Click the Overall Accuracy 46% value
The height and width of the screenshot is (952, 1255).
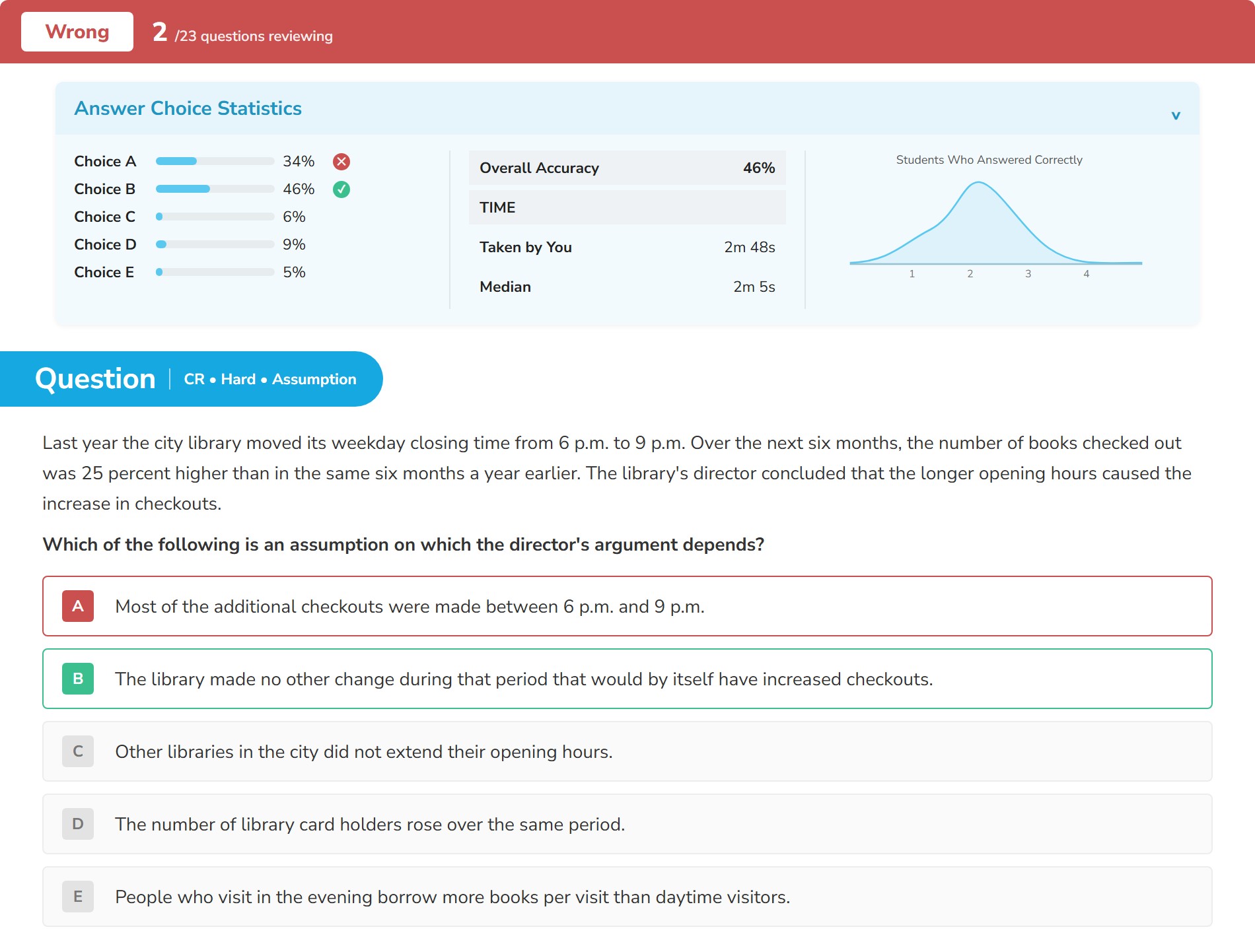759,168
